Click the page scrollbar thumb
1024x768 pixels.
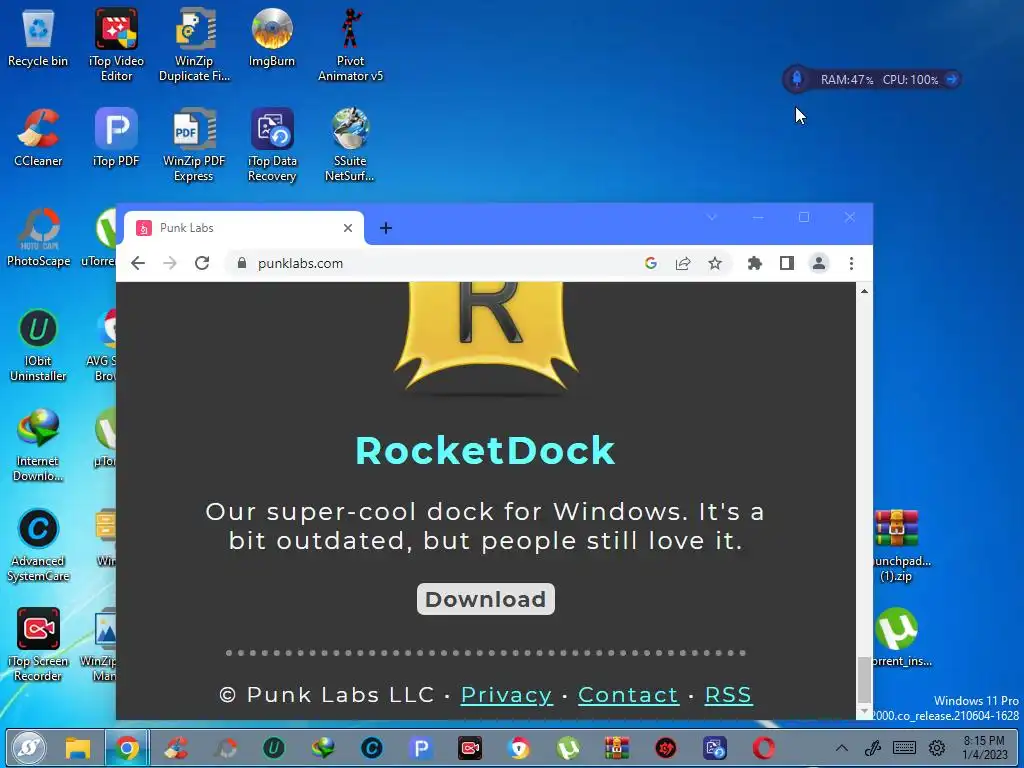click(864, 679)
